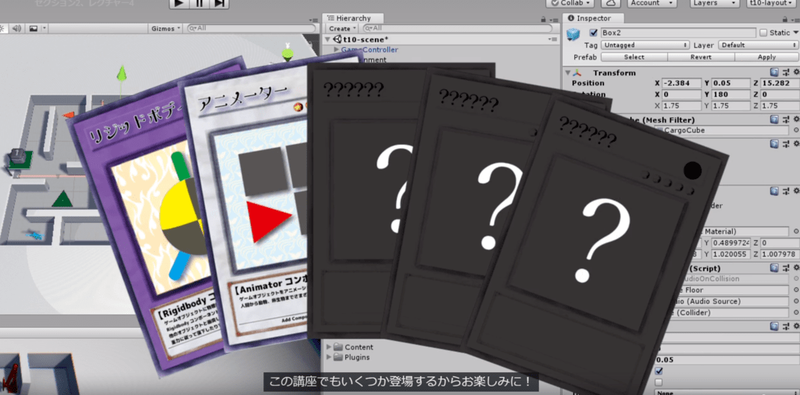Open the t10-layout layout dropdown
800x395 pixels.
(x=771, y=3)
